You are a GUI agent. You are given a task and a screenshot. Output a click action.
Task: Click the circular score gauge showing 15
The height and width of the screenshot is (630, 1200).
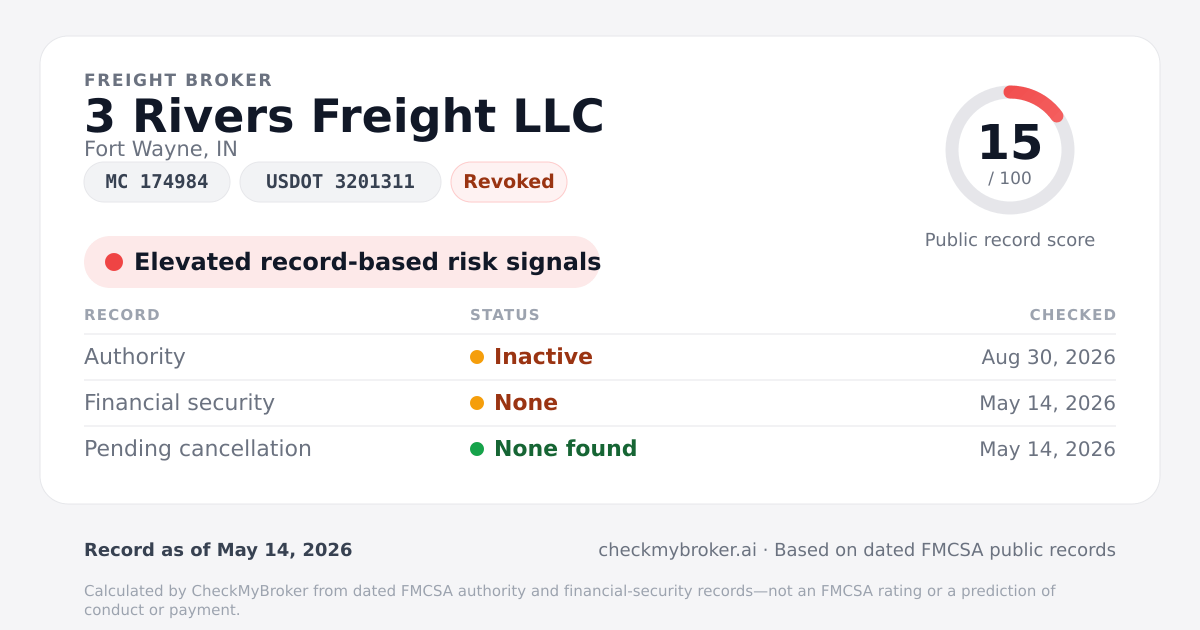pos(1010,150)
